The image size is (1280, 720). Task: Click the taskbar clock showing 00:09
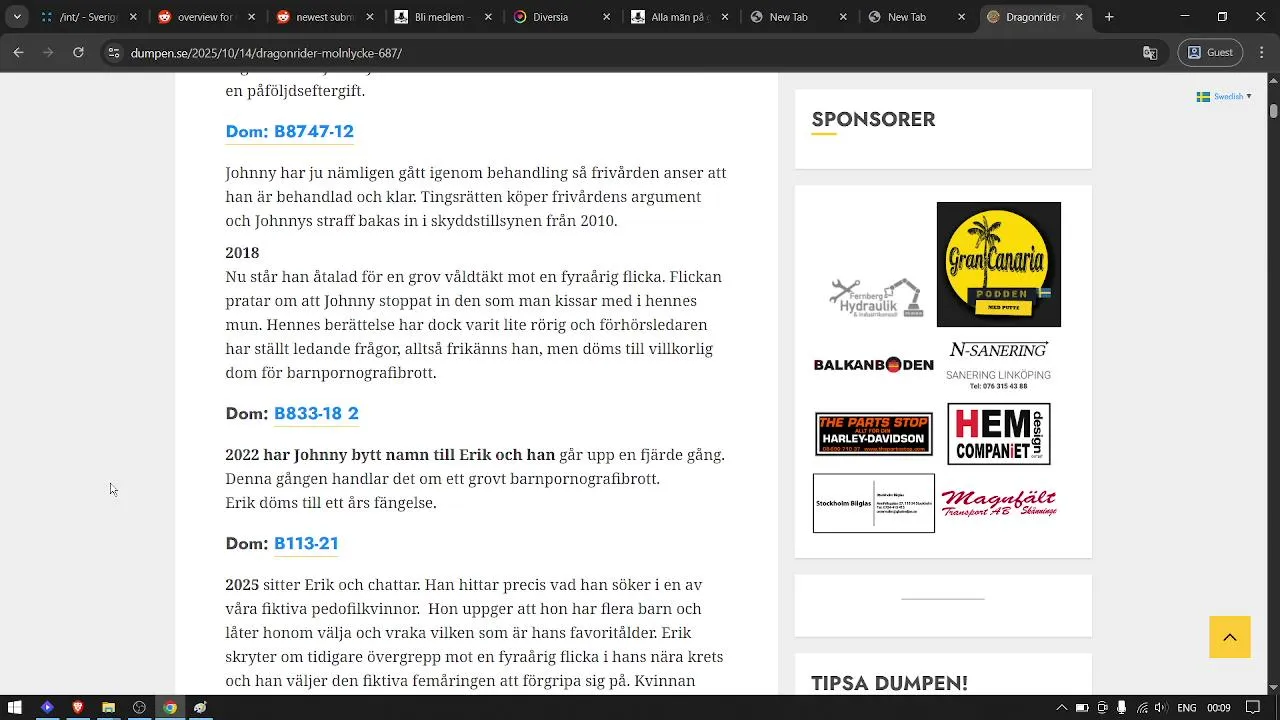pos(1218,708)
